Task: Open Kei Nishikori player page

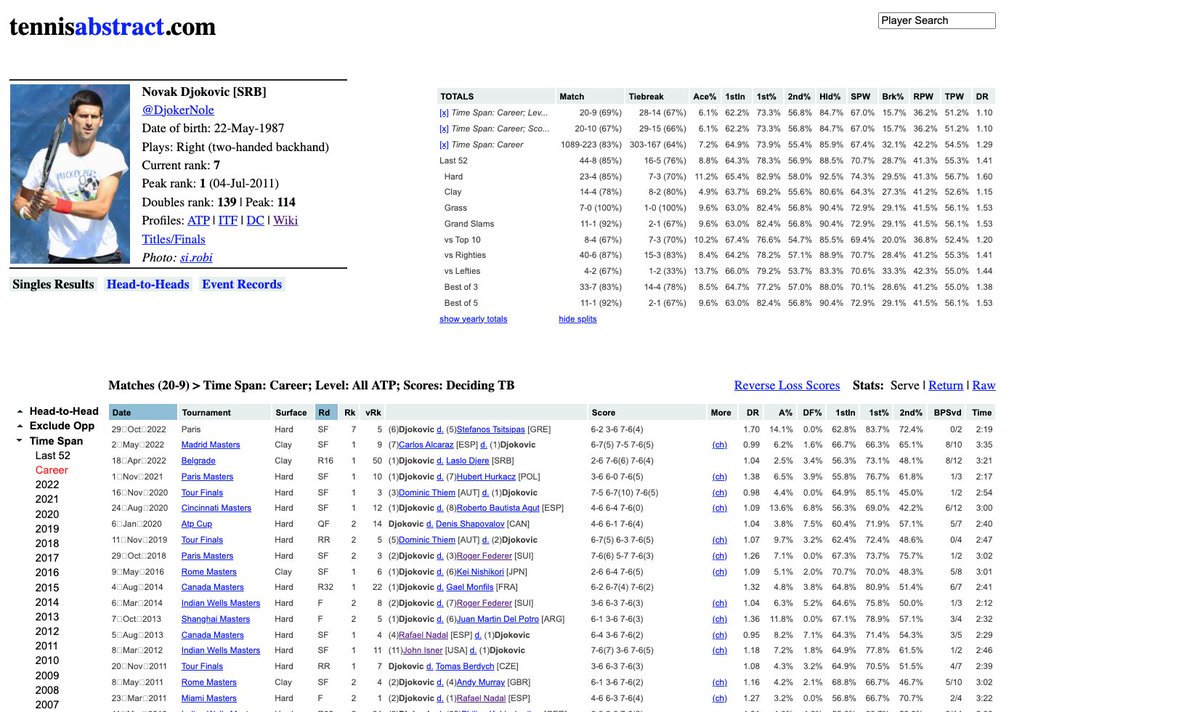Action: (x=480, y=571)
